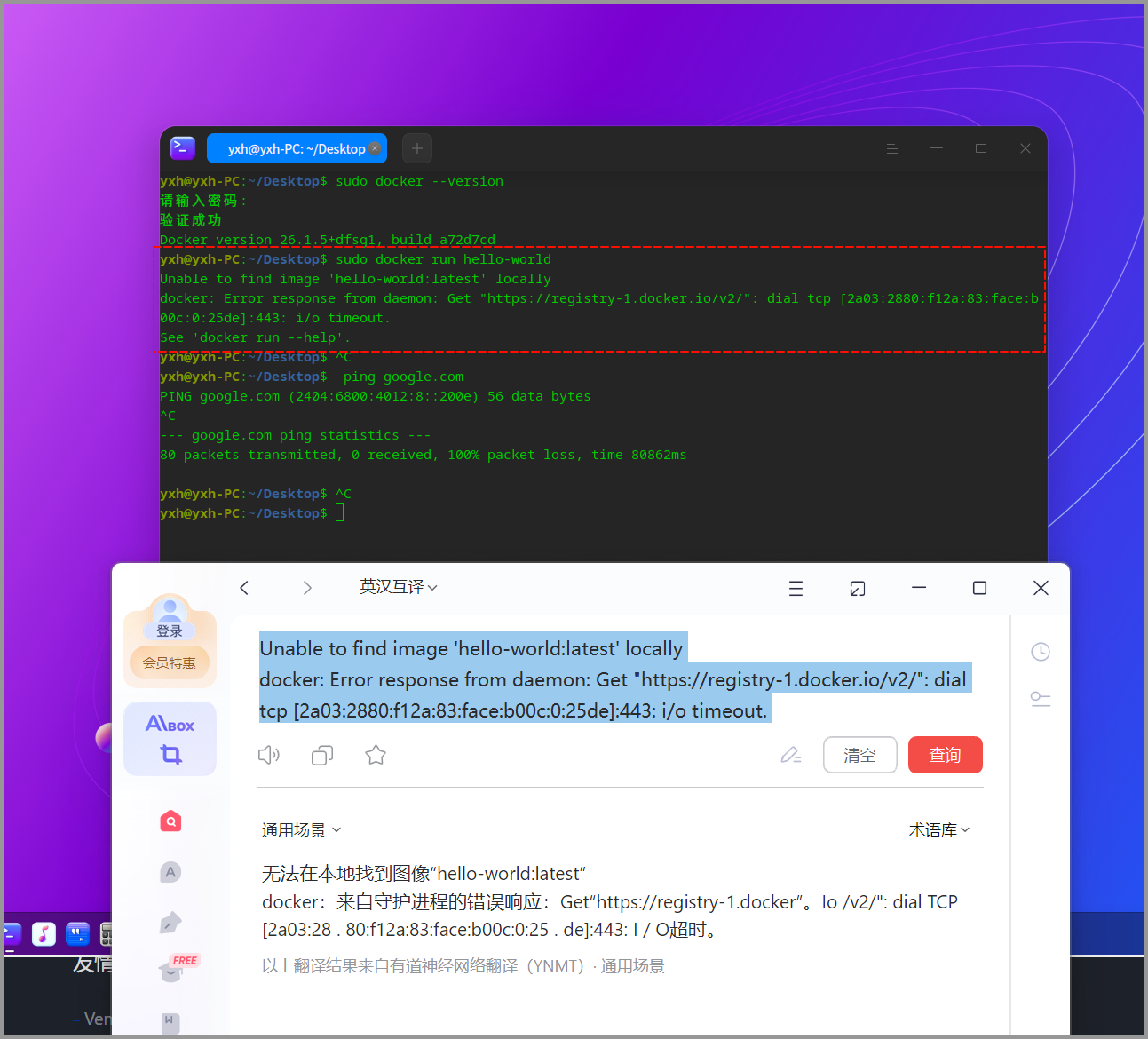Screen dimensions: 1148x1039
Task: Go back with the translator's left arrow
Action: [x=244, y=588]
